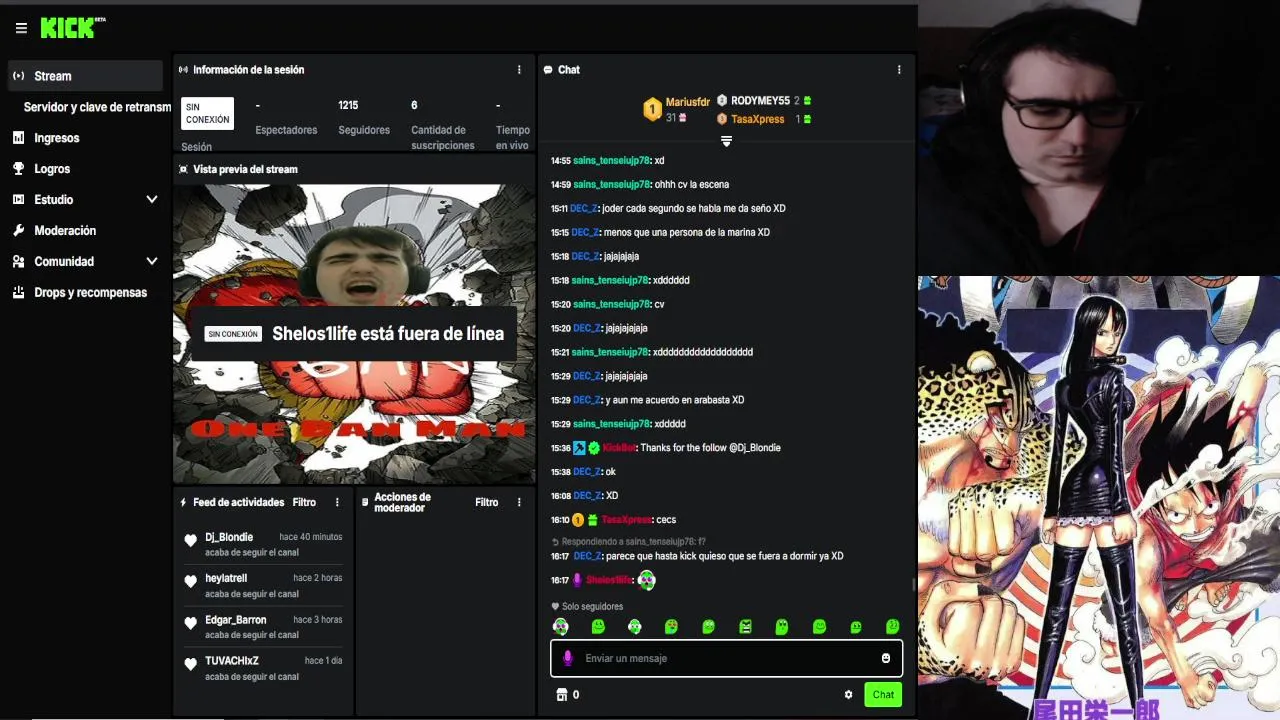Click 'Shelos1life está fuera de línea' text
Image resolution: width=1280 pixels, height=720 pixels.
(388, 334)
